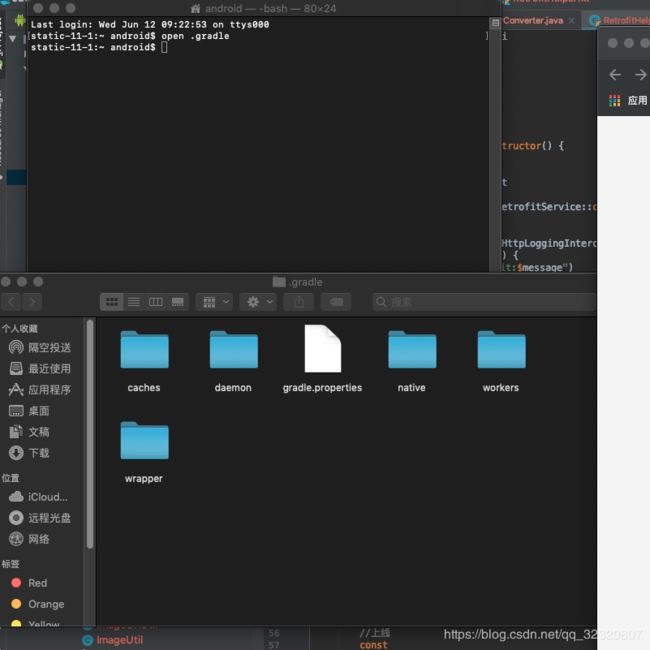Viewport: 650px width, 650px height.
Task: Go forward in Finder window
Action: pyautogui.click(x=32, y=302)
